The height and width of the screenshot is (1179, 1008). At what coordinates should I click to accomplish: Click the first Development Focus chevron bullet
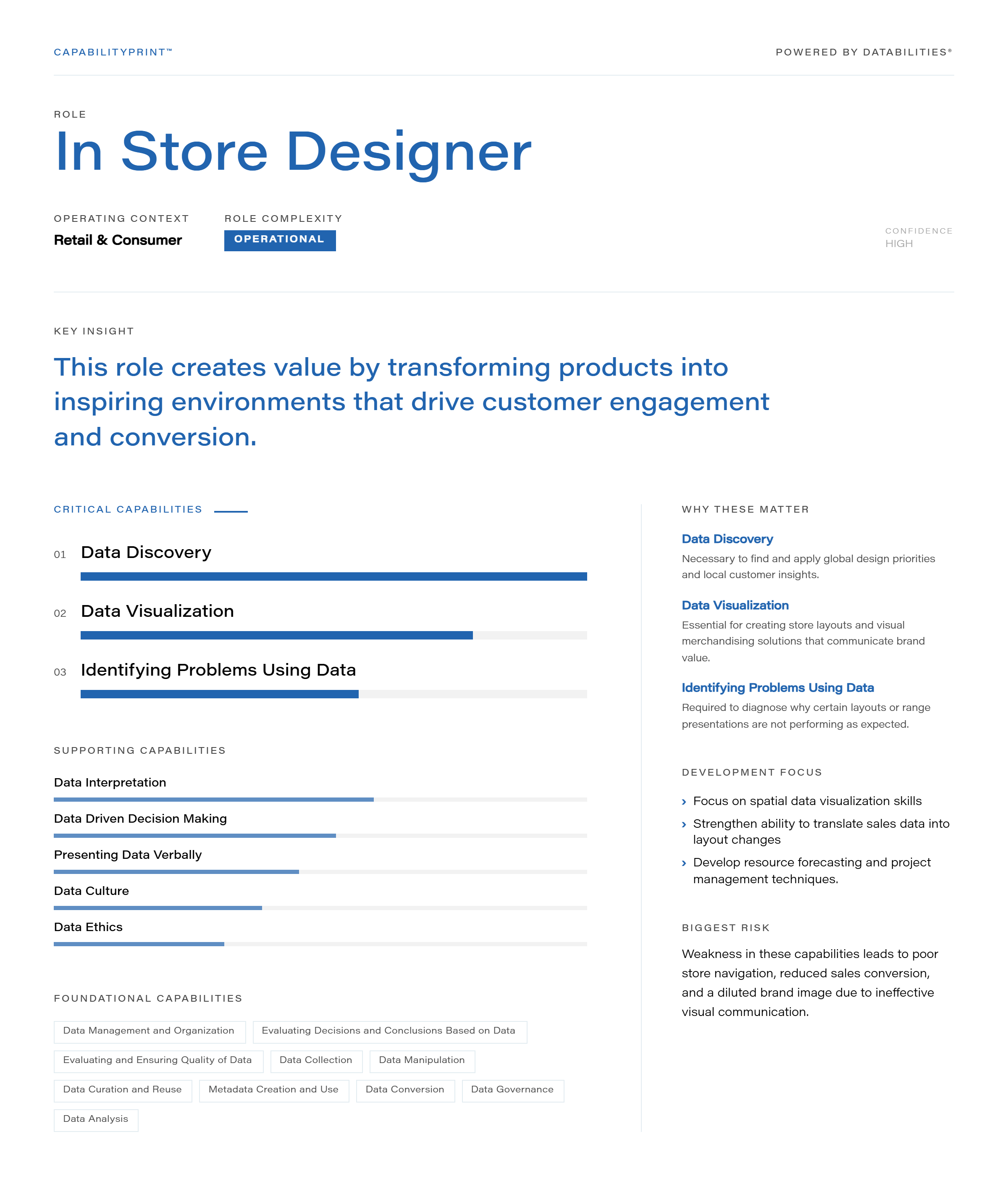pyautogui.click(x=684, y=802)
